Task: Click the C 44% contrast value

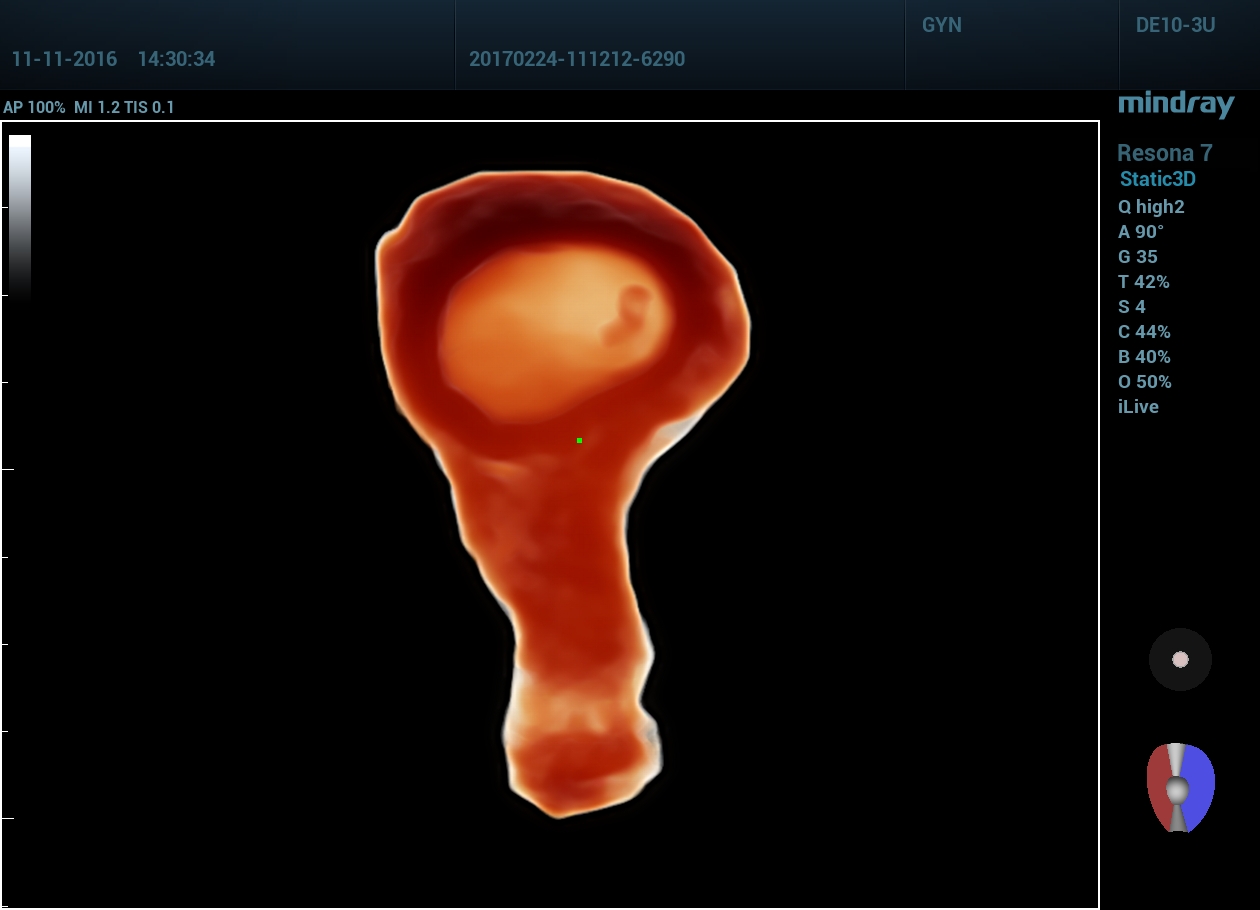Action: 1144,332
